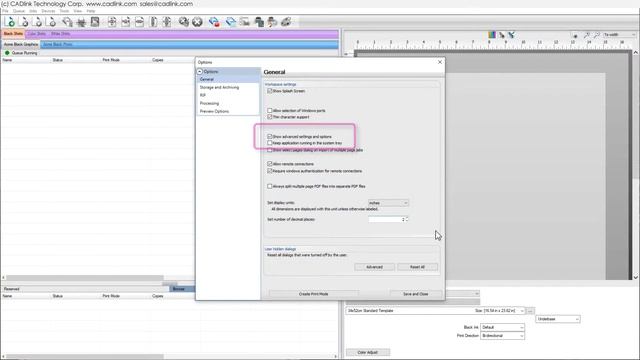Toggle Thin character support checkbox
The width and height of the screenshot is (640, 360).
click(x=270, y=117)
